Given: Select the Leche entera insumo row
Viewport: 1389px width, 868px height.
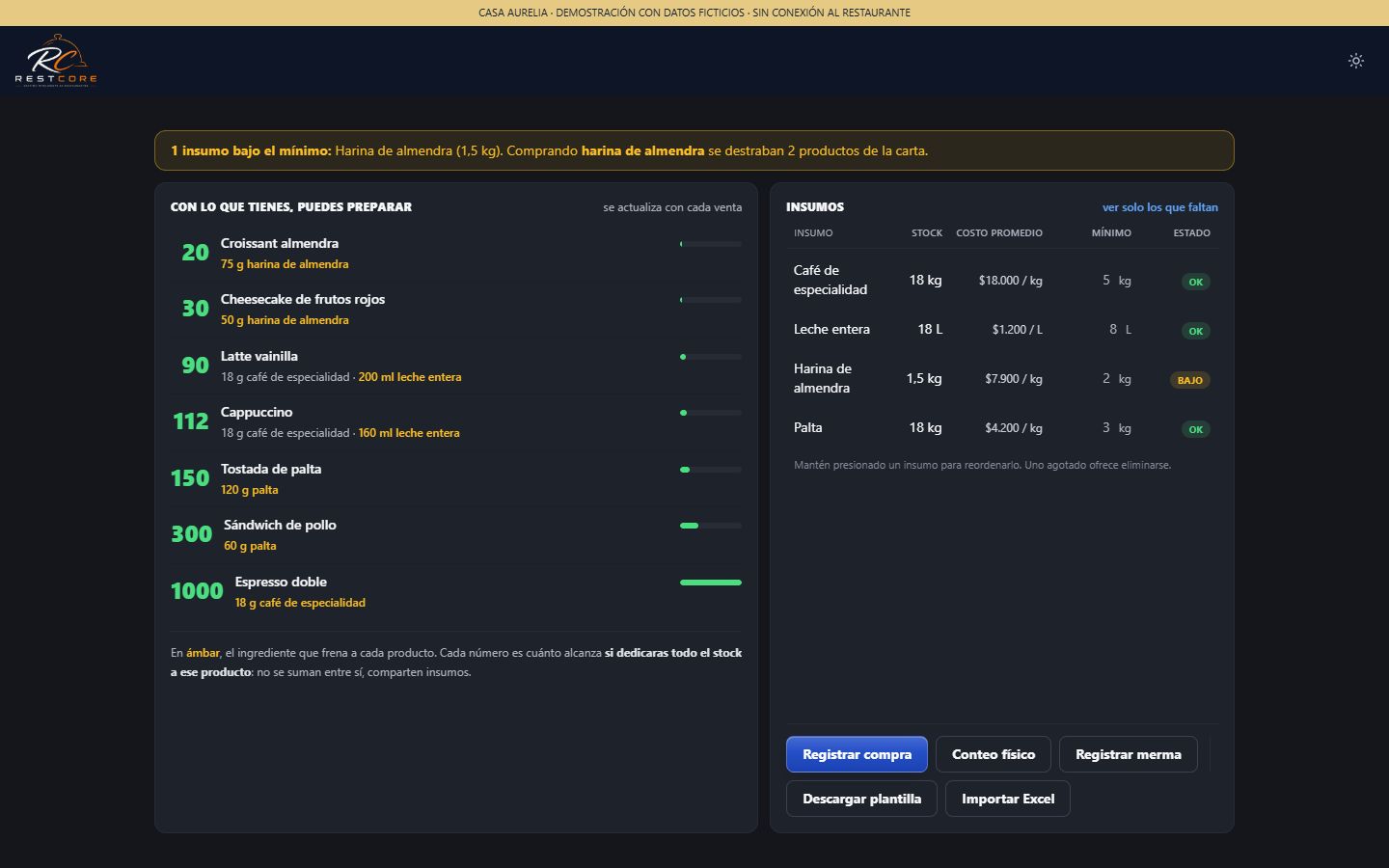Looking at the screenshot, I should tap(1002, 330).
